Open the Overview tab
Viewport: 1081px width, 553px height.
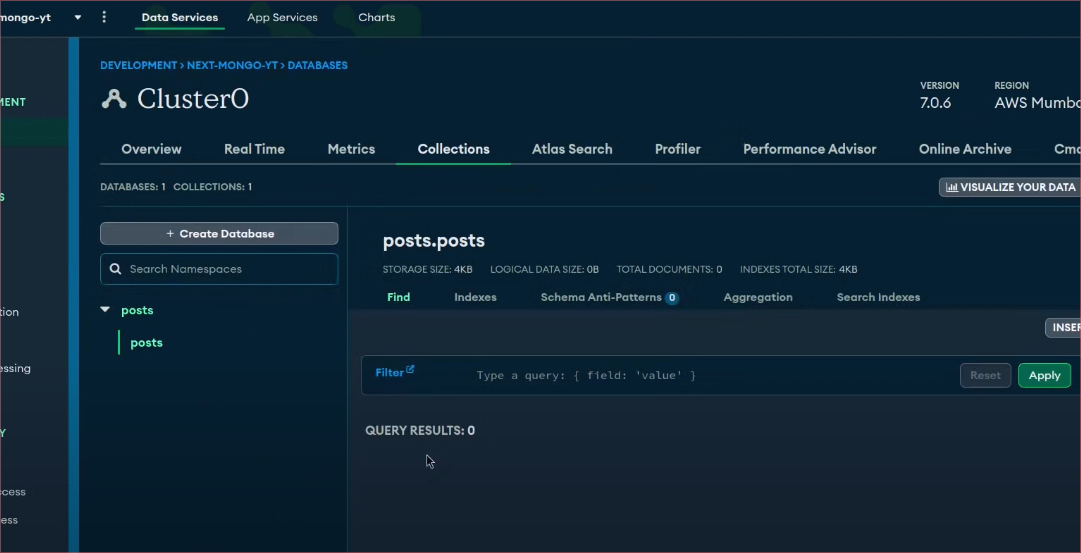click(152, 149)
